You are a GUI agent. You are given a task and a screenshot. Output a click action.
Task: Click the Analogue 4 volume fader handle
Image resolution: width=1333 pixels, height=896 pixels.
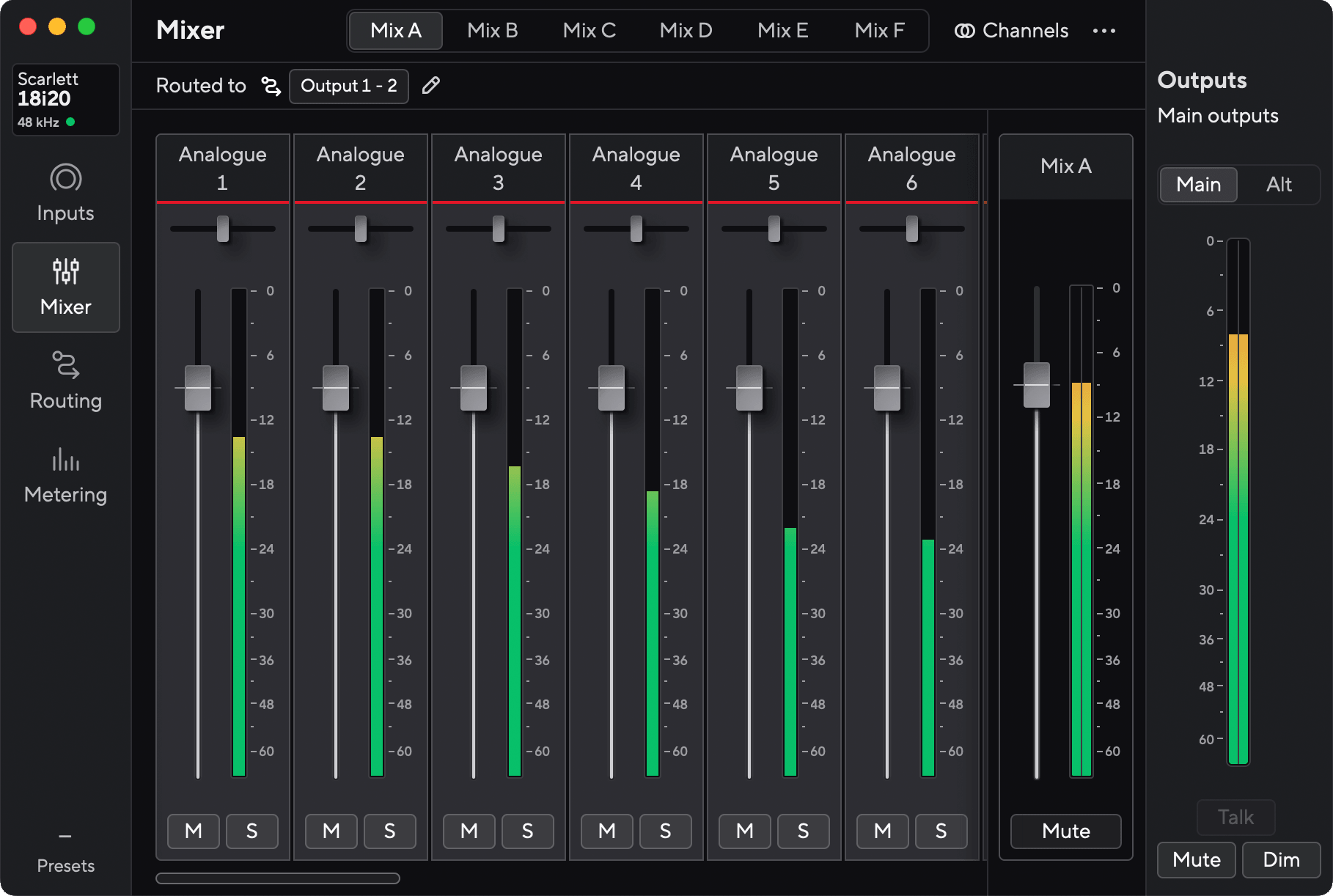612,388
